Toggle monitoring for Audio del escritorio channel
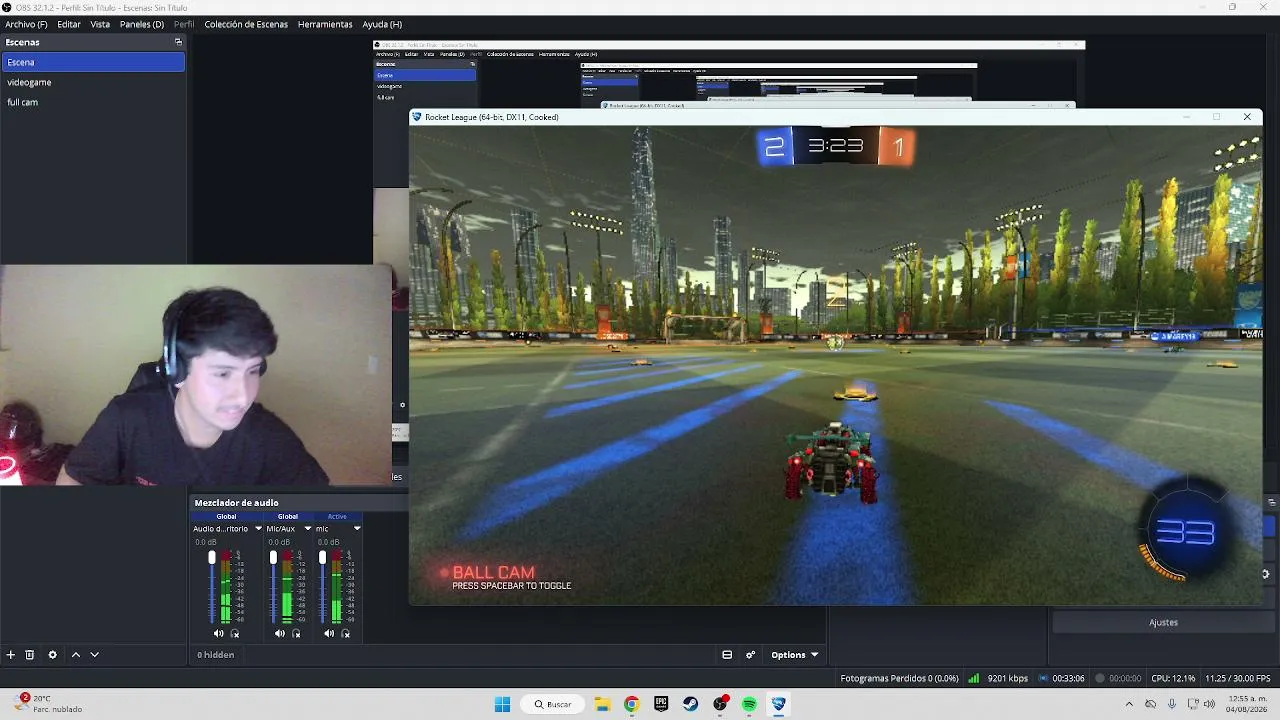This screenshot has width=1280, height=720. pyautogui.click(x=235, y=633)
